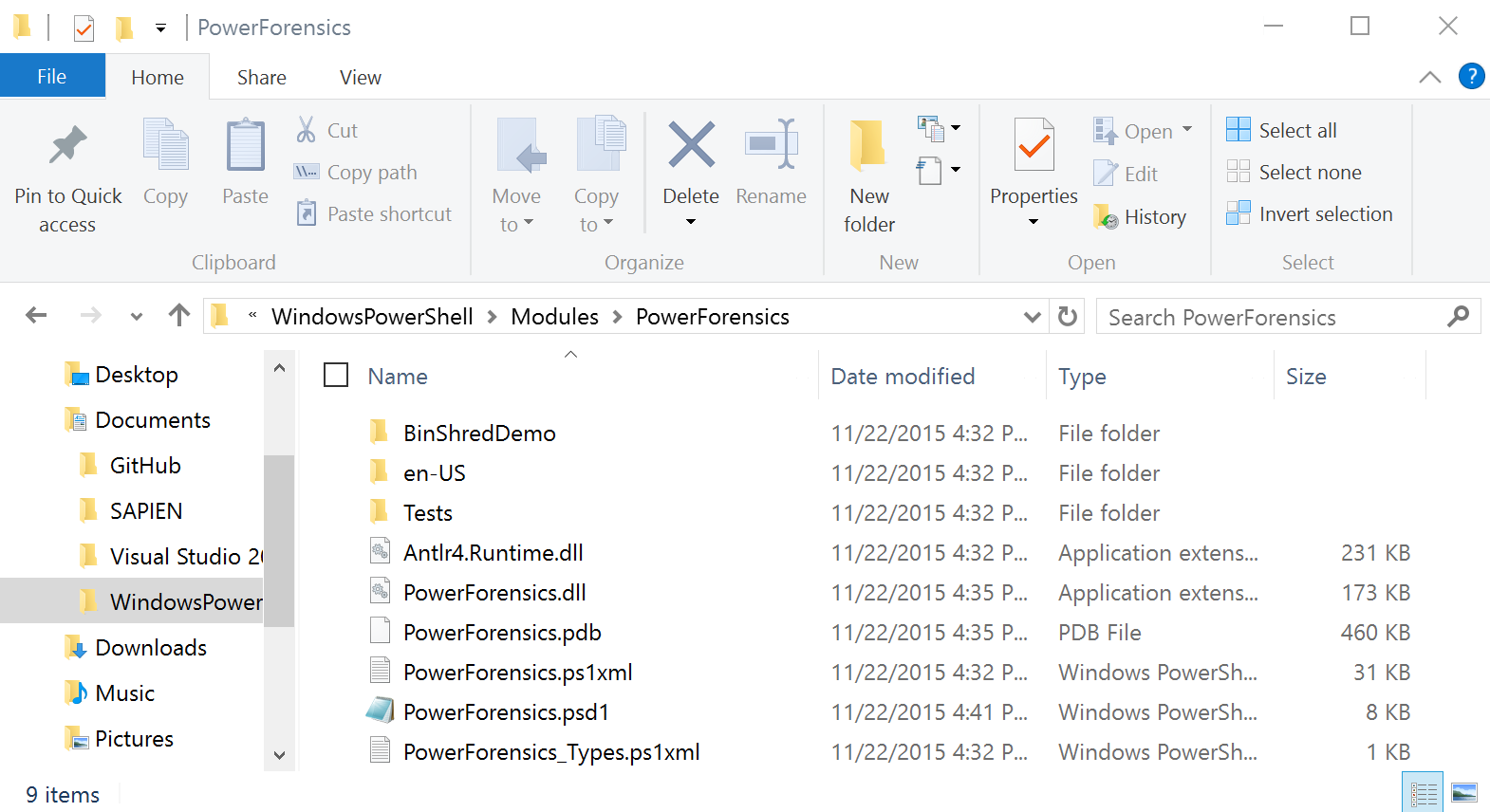1490x812 pixels.
Task: Open the File menu
Action: pyautogui.click(x=52, y=77)
